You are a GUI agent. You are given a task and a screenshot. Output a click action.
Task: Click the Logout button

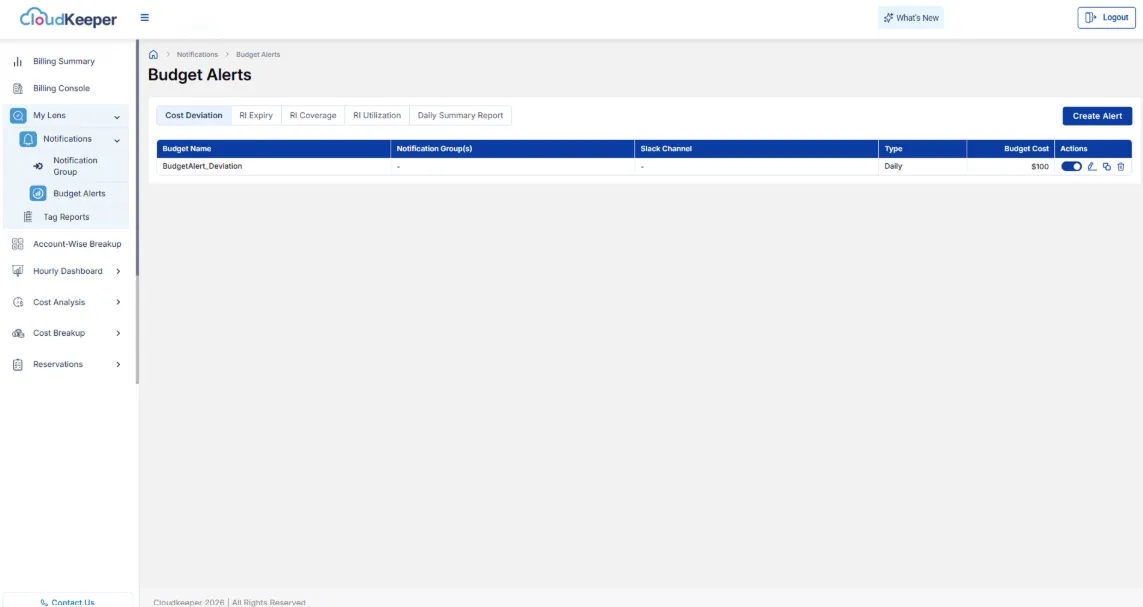(1106, 18)
